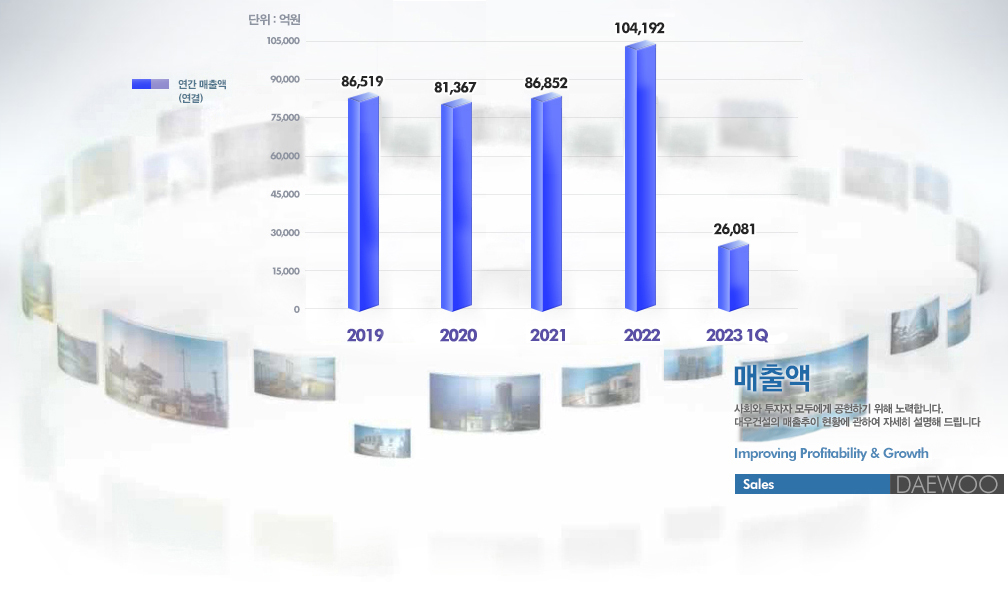Click the value label 104,192
This screenshot has height=593, width=1008.
(639, 28)
